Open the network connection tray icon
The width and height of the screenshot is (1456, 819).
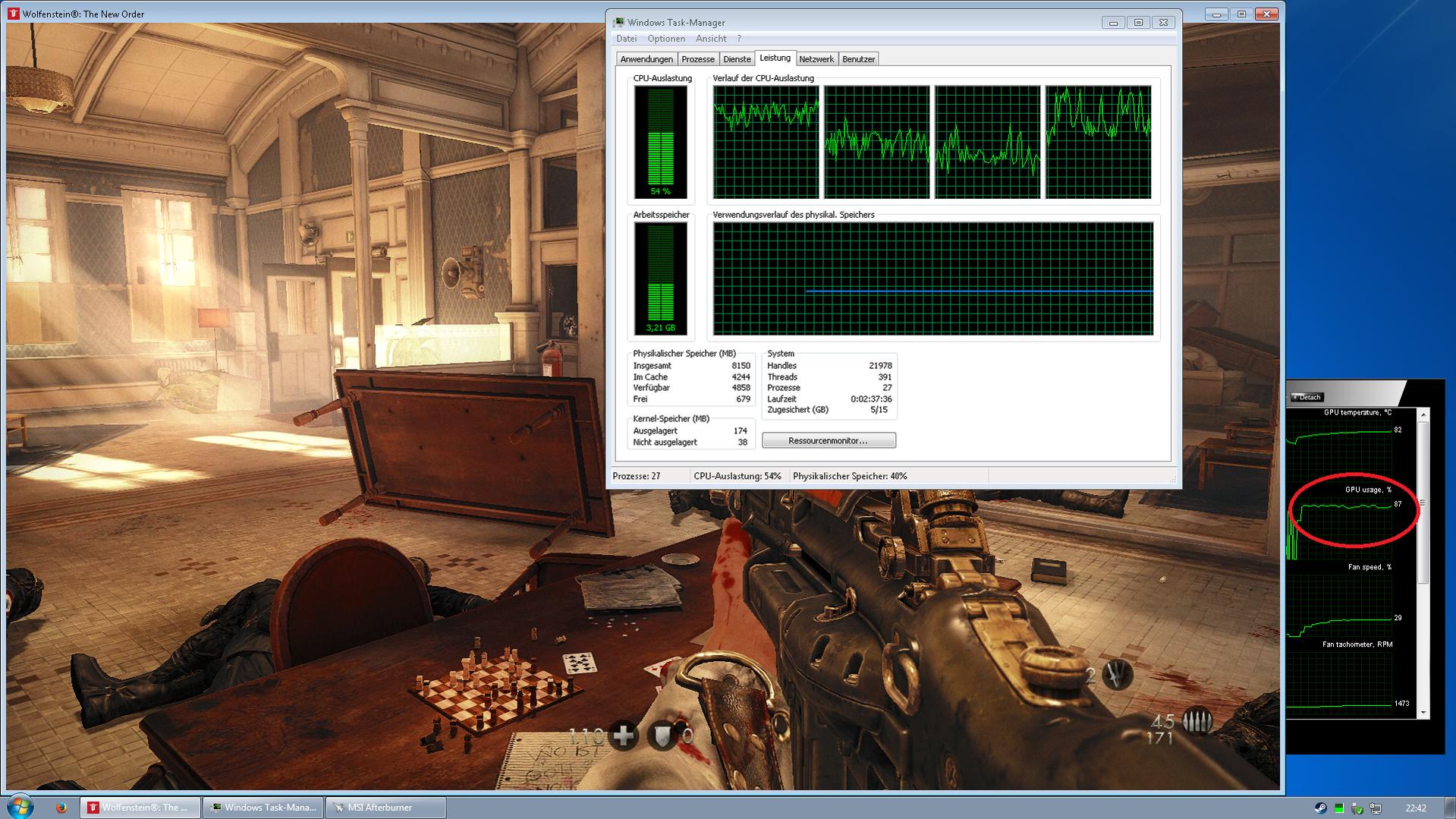(x=1376, y=808)
